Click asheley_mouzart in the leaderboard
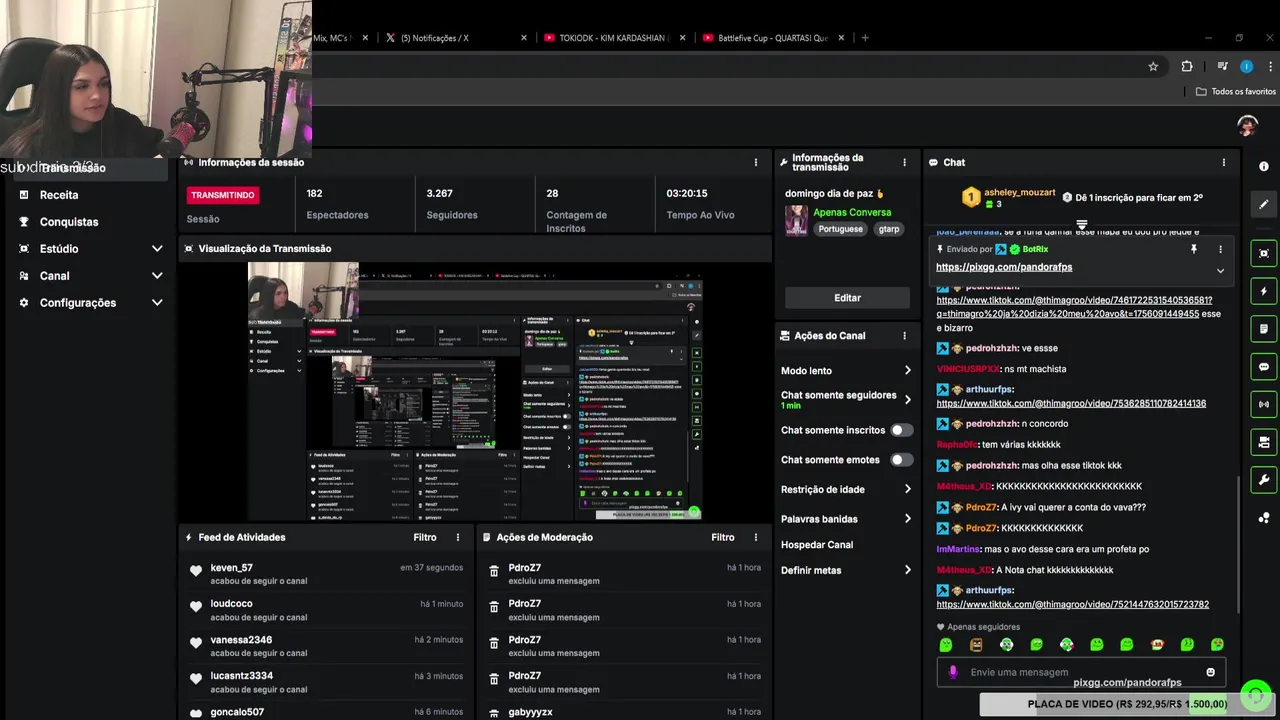Screen dimensions: 1280x720 [1019, 192]
